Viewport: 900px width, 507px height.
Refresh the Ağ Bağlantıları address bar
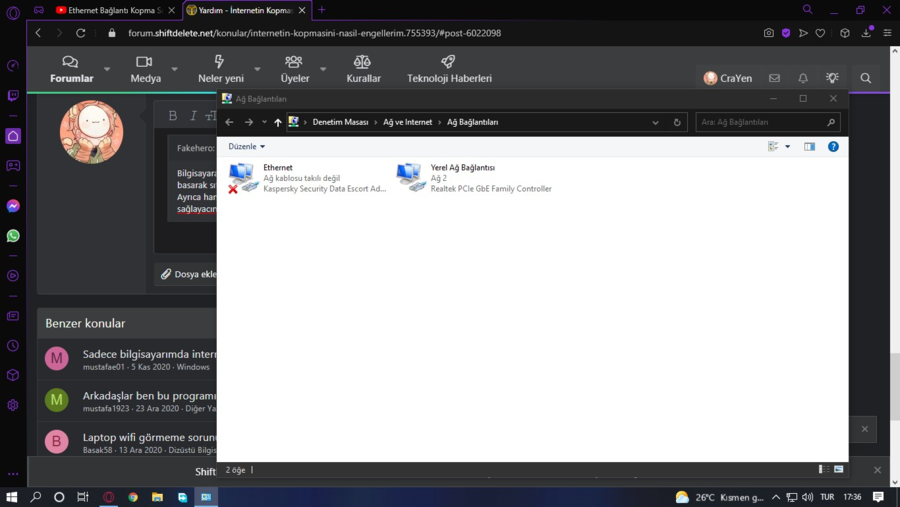coord(677,122)
